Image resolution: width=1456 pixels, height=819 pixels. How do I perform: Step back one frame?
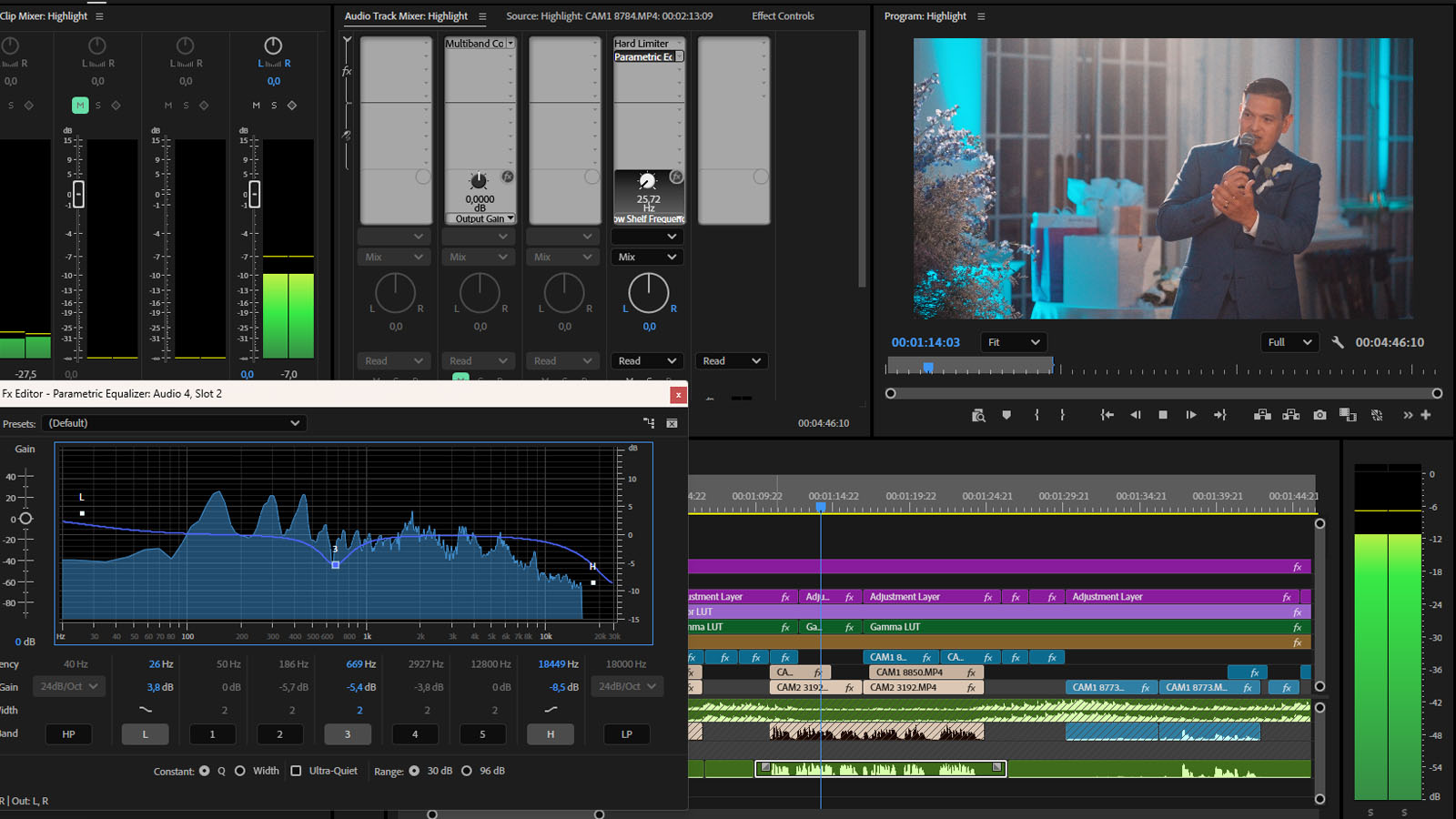pos(1136,415)
